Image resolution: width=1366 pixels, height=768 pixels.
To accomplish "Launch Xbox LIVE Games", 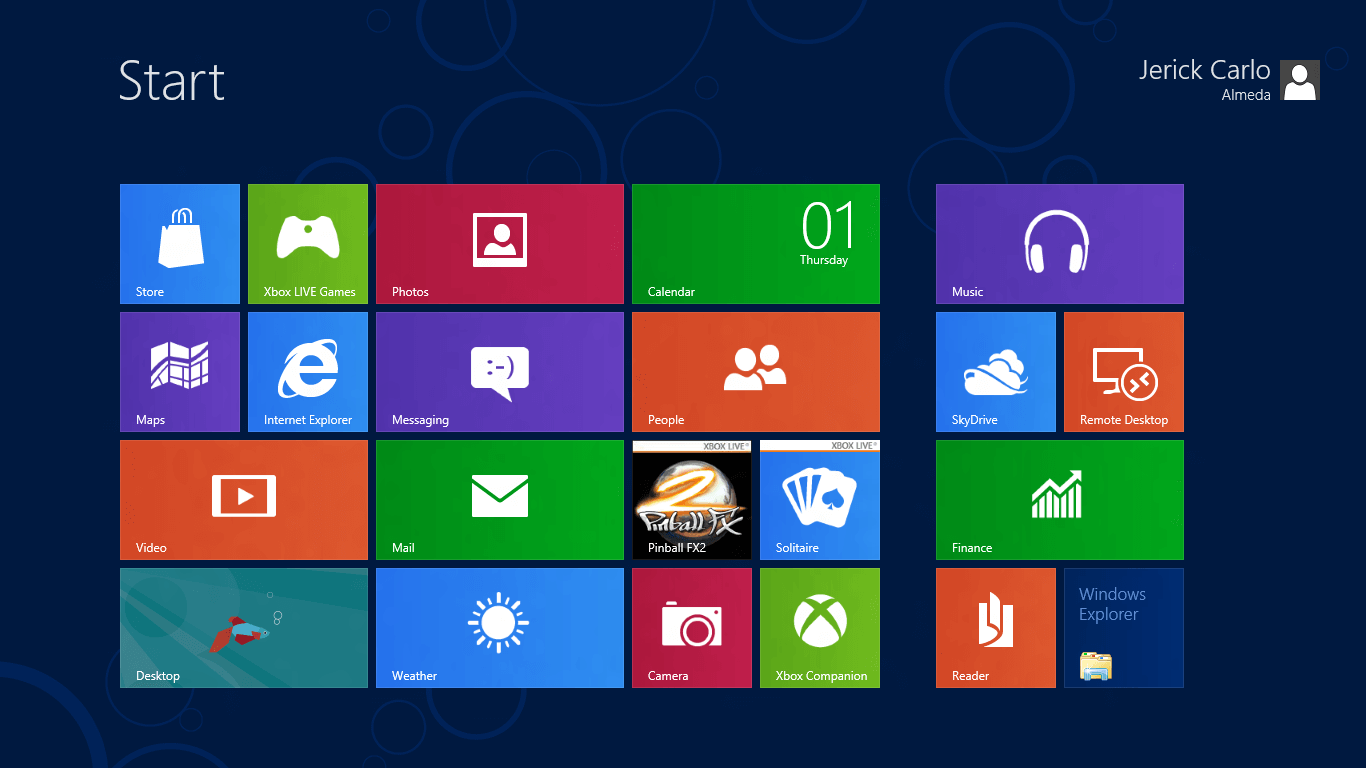I will point(308,244).
